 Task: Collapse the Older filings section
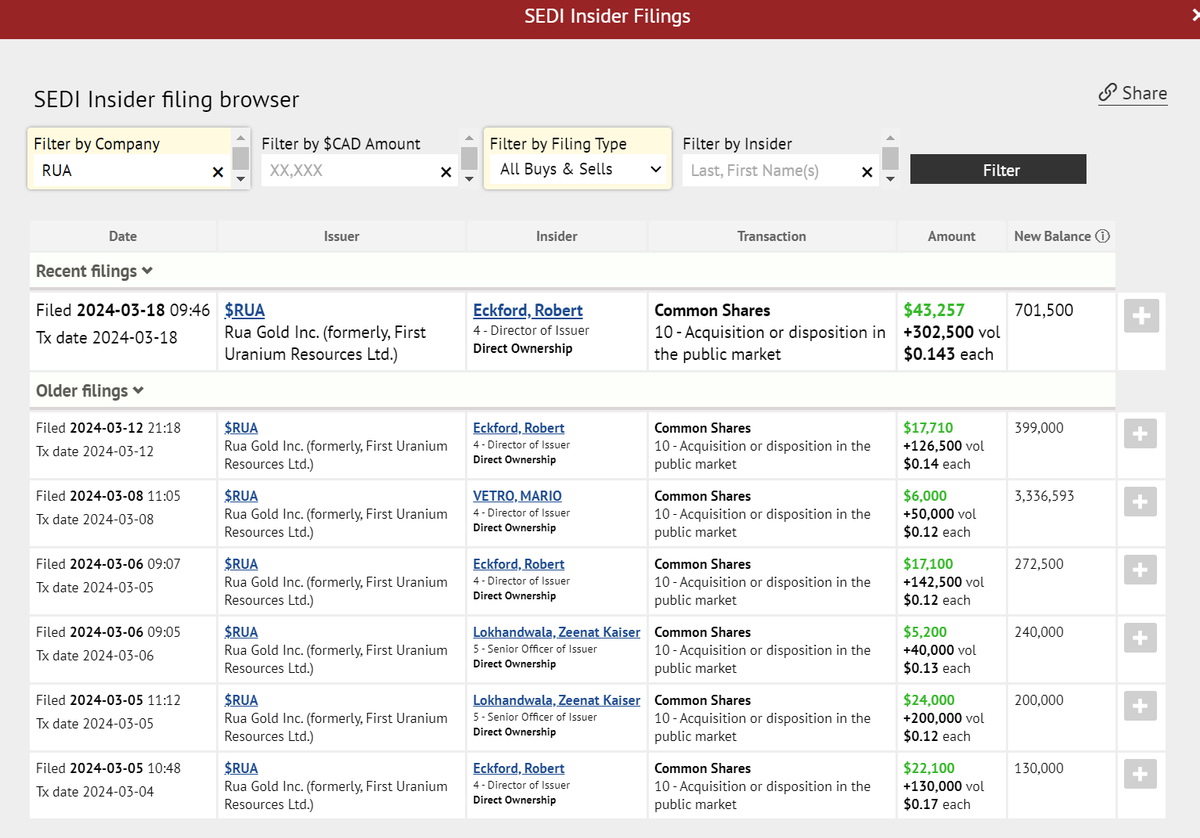point(90,391)
